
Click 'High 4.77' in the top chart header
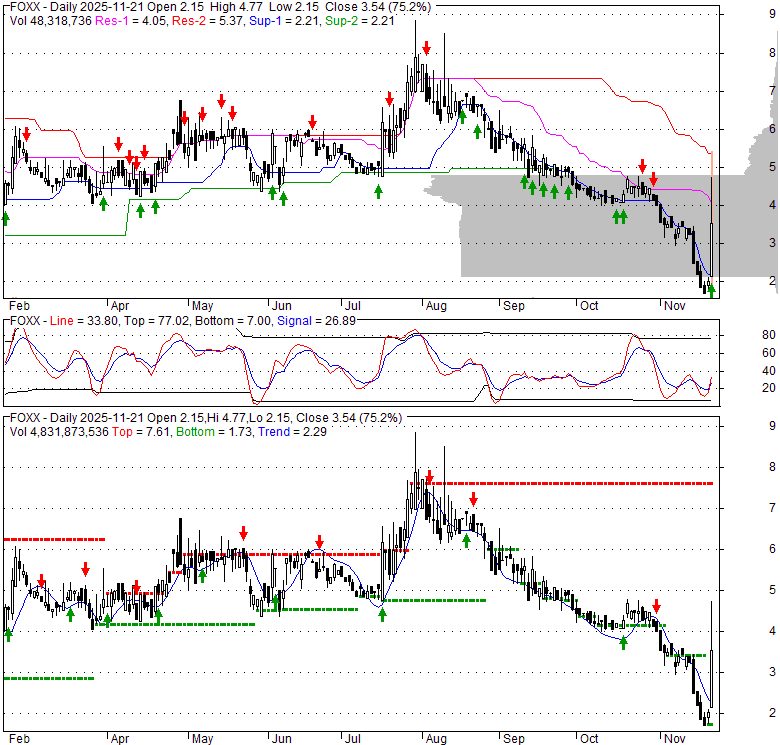[x=236, y=7]
